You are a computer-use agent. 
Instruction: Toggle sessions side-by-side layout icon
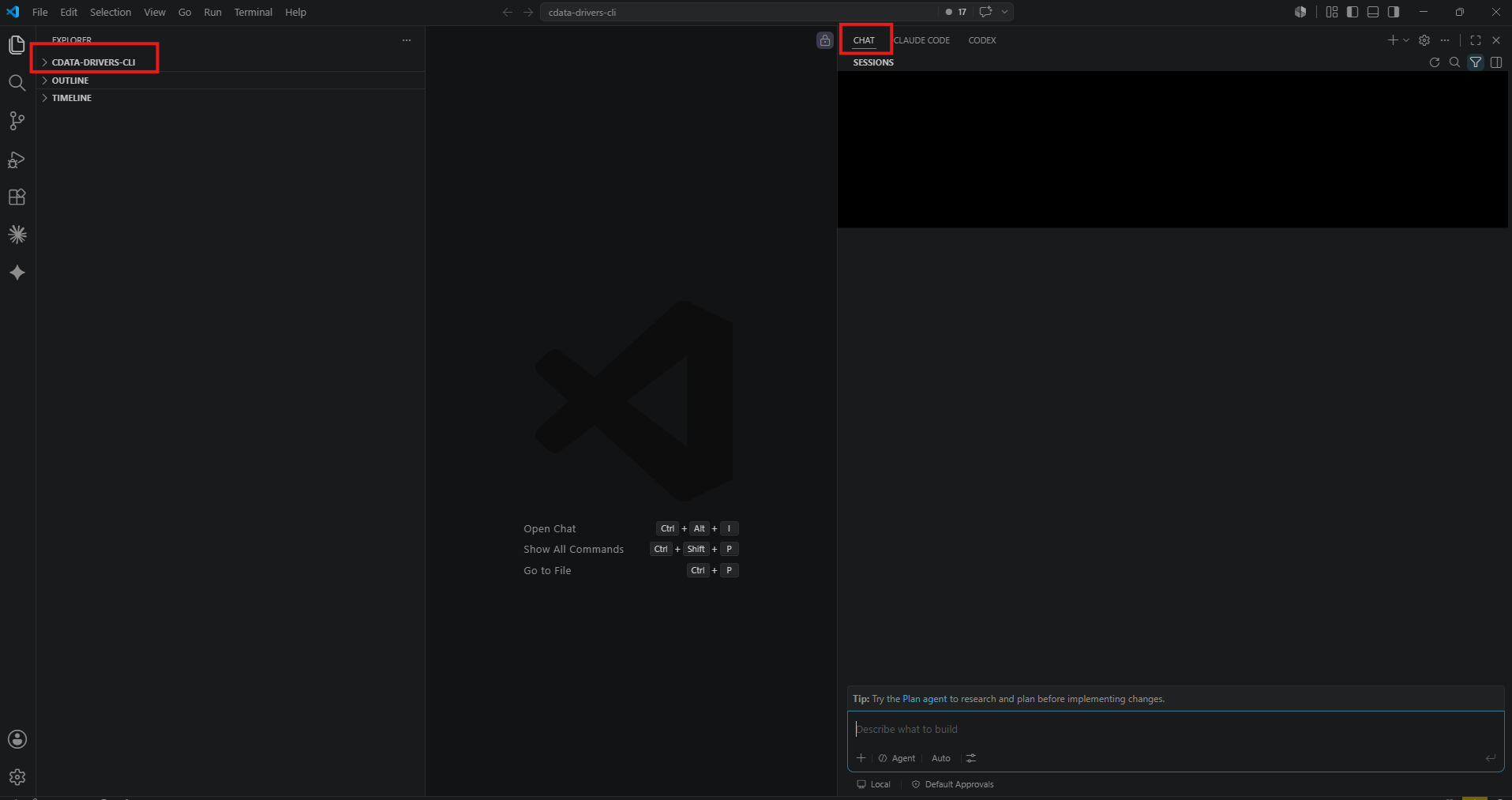1496,62
